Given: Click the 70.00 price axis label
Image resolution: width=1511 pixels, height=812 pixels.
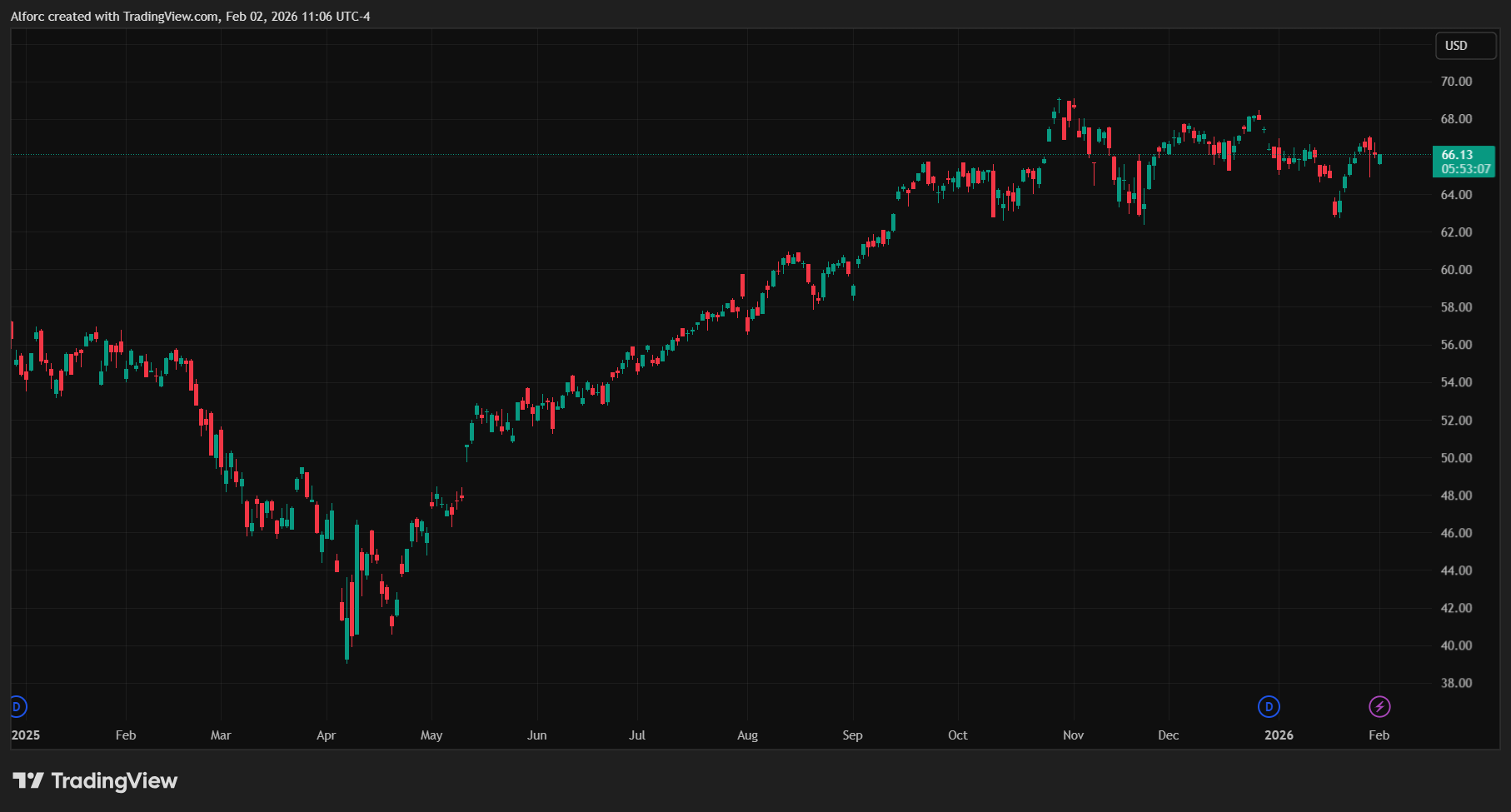Looking at the screenshot, I should coord(1456,82).
